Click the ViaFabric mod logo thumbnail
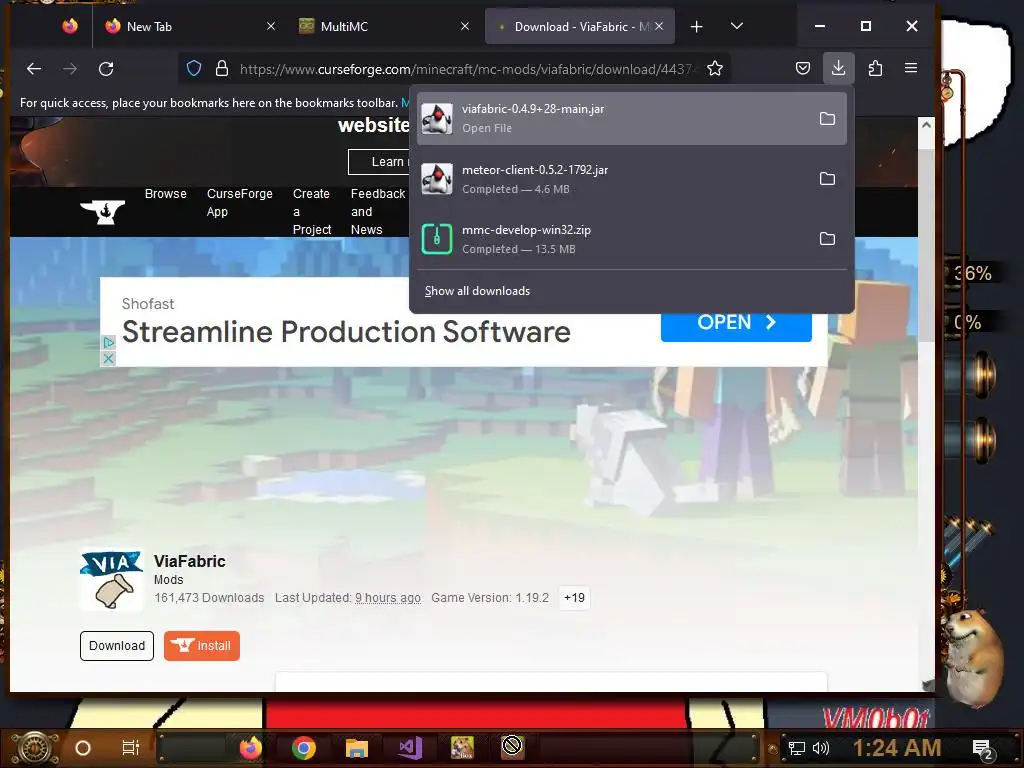The image size is (1024, 768). point(112,579)
